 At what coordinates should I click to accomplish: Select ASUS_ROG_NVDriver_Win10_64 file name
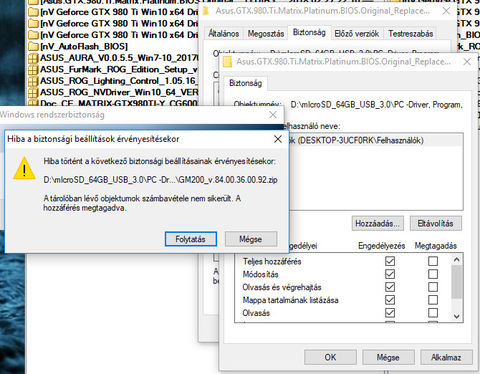point(119,92)
